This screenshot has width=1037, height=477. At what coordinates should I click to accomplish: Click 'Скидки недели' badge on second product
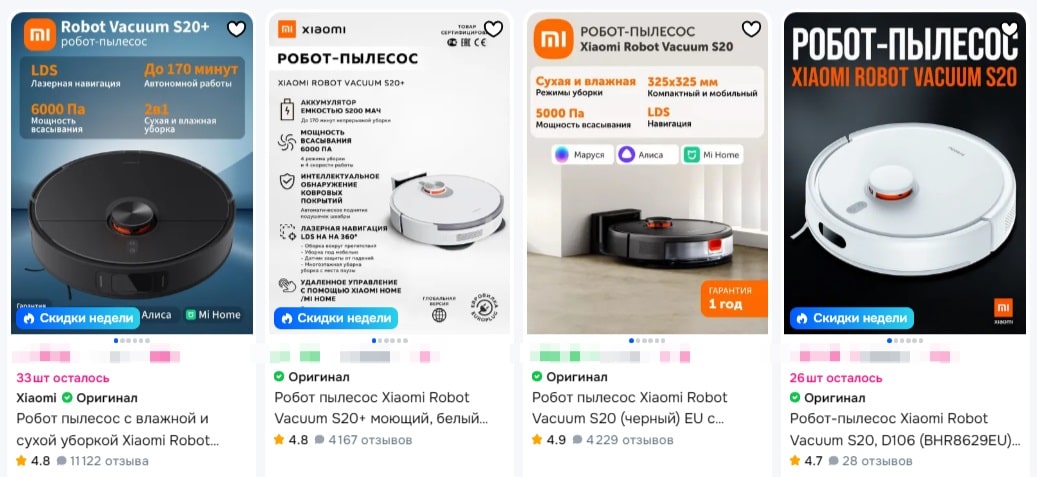click(x=336, y=318)
